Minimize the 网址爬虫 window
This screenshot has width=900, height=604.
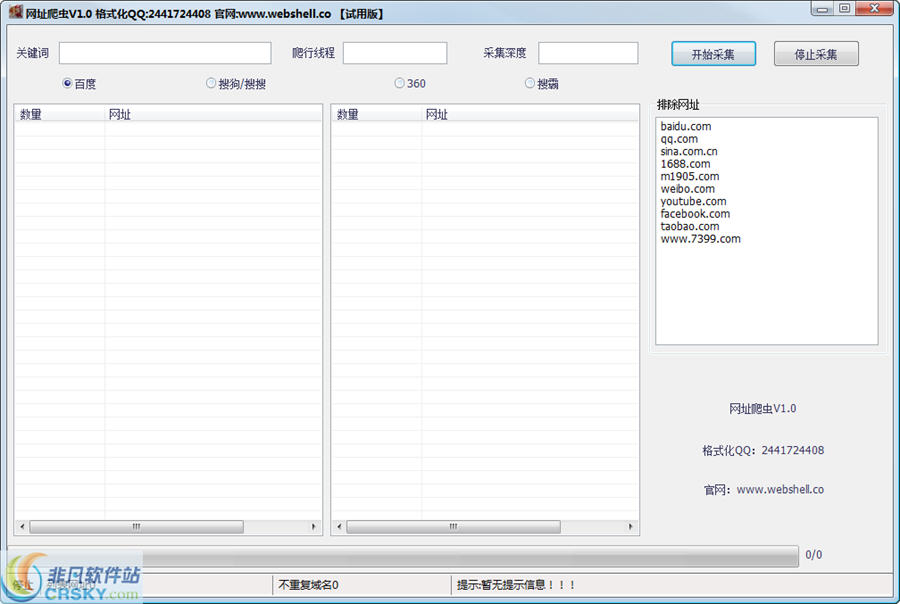[x=823, y=8]
